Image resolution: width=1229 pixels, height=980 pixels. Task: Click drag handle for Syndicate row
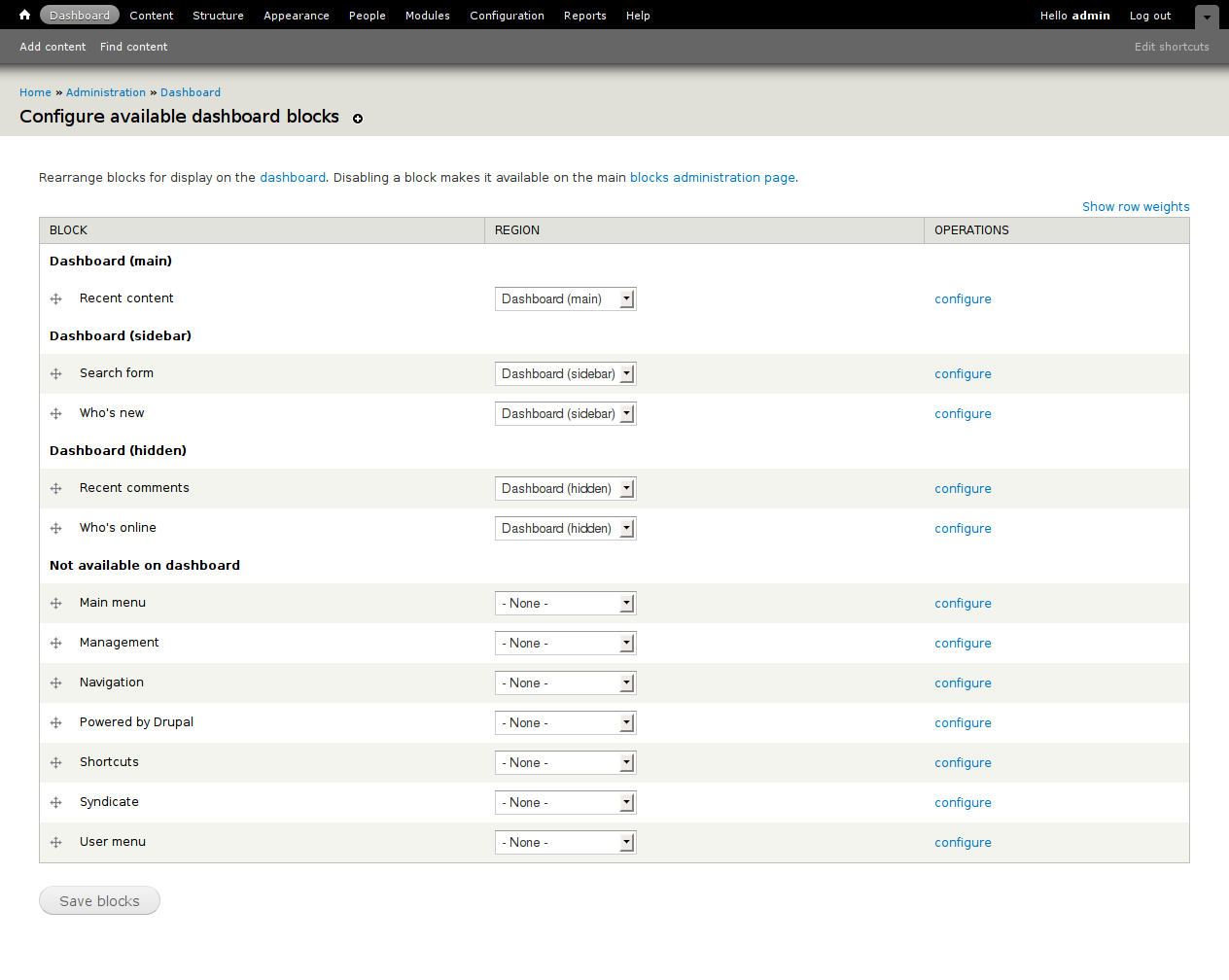[x=56, y=803]
